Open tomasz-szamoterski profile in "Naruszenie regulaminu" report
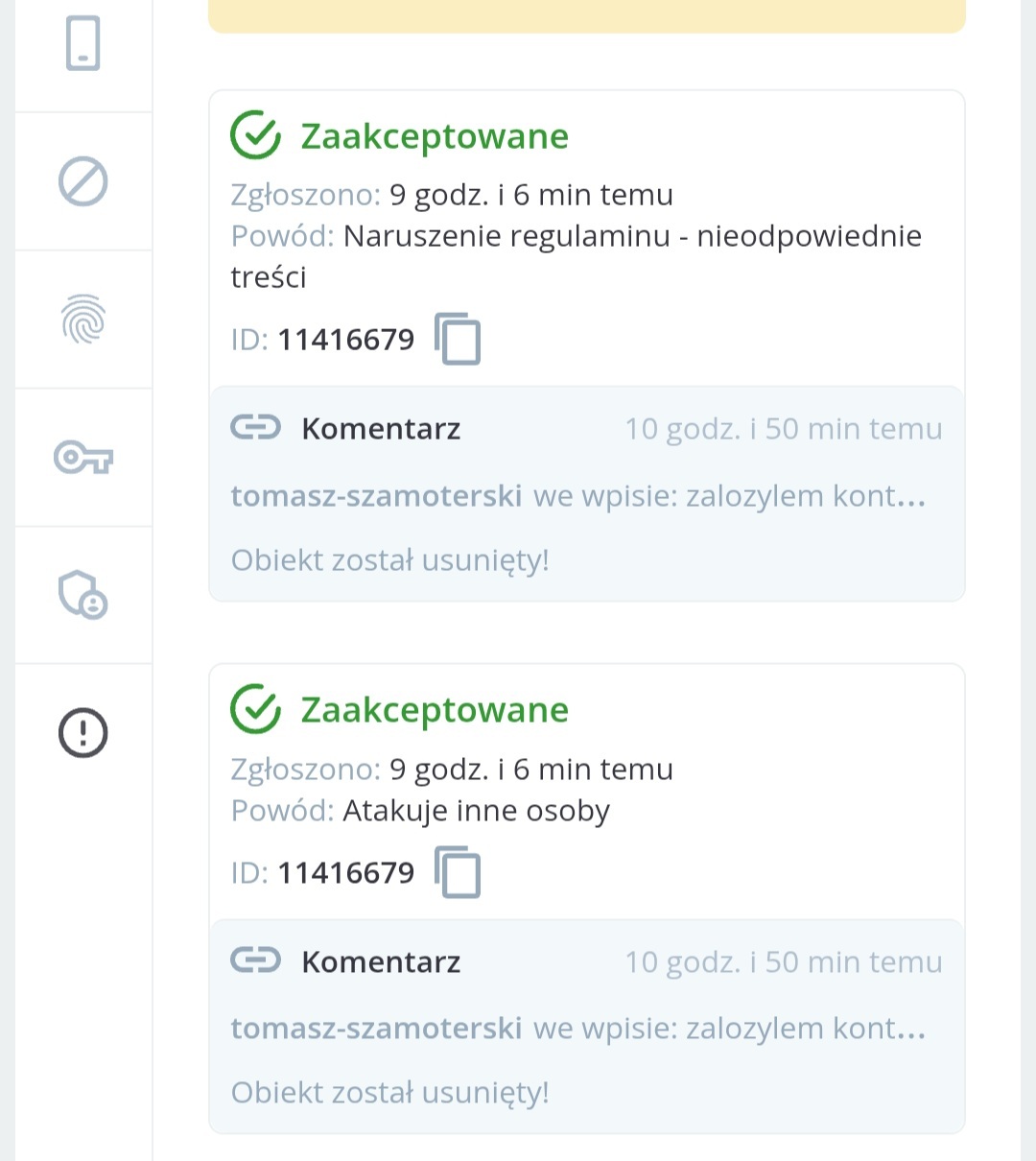The width and height of the screenshot is (1036, 1161). [376, 496]
